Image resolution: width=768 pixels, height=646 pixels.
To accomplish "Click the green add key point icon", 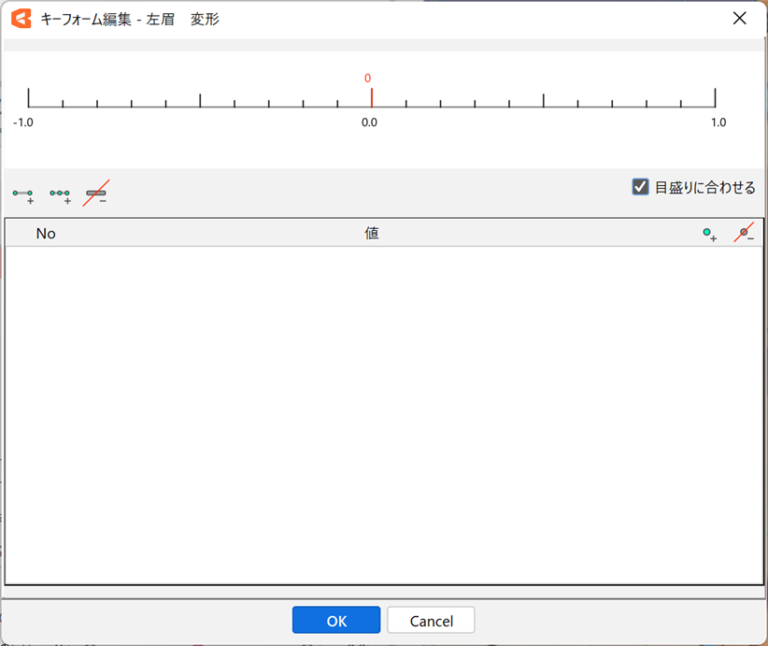I will click(709, 234).
